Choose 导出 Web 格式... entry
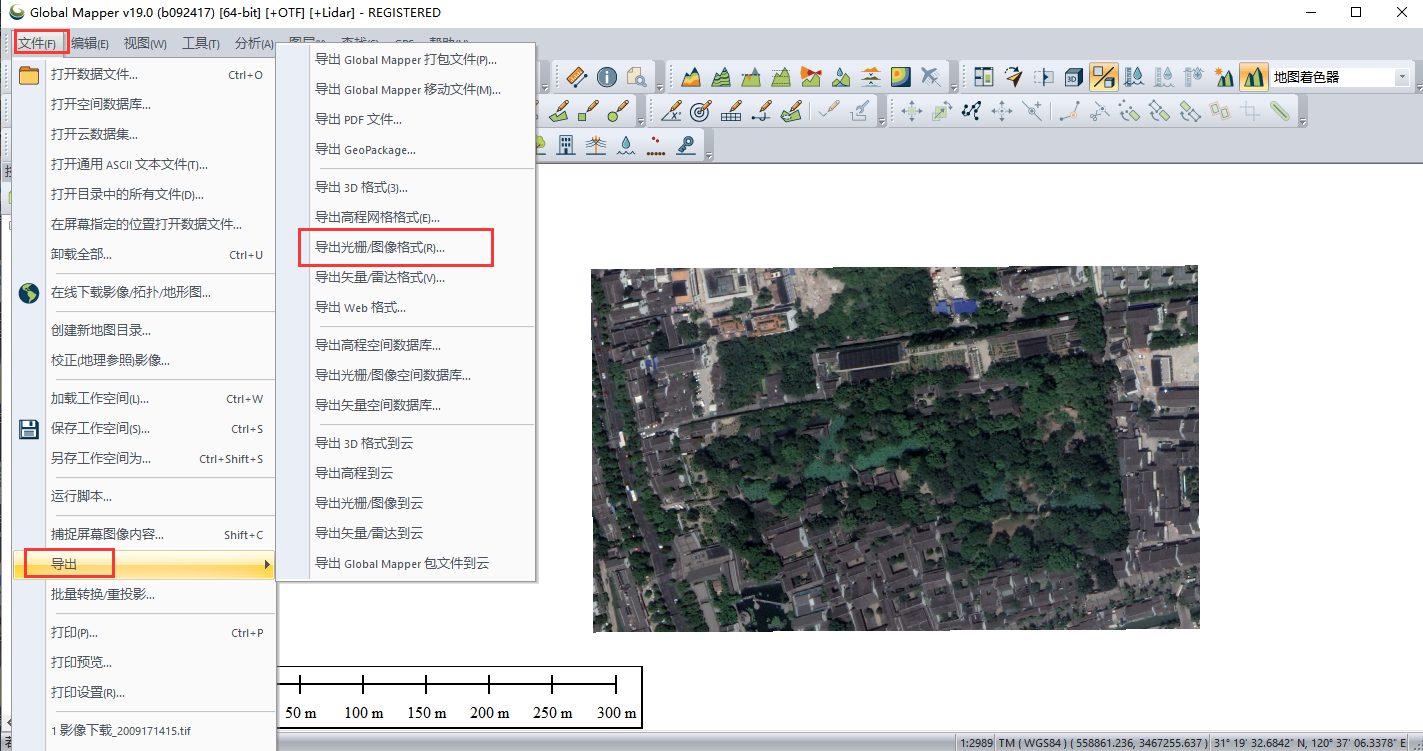 pyautogui.click(x=407, y=307)
